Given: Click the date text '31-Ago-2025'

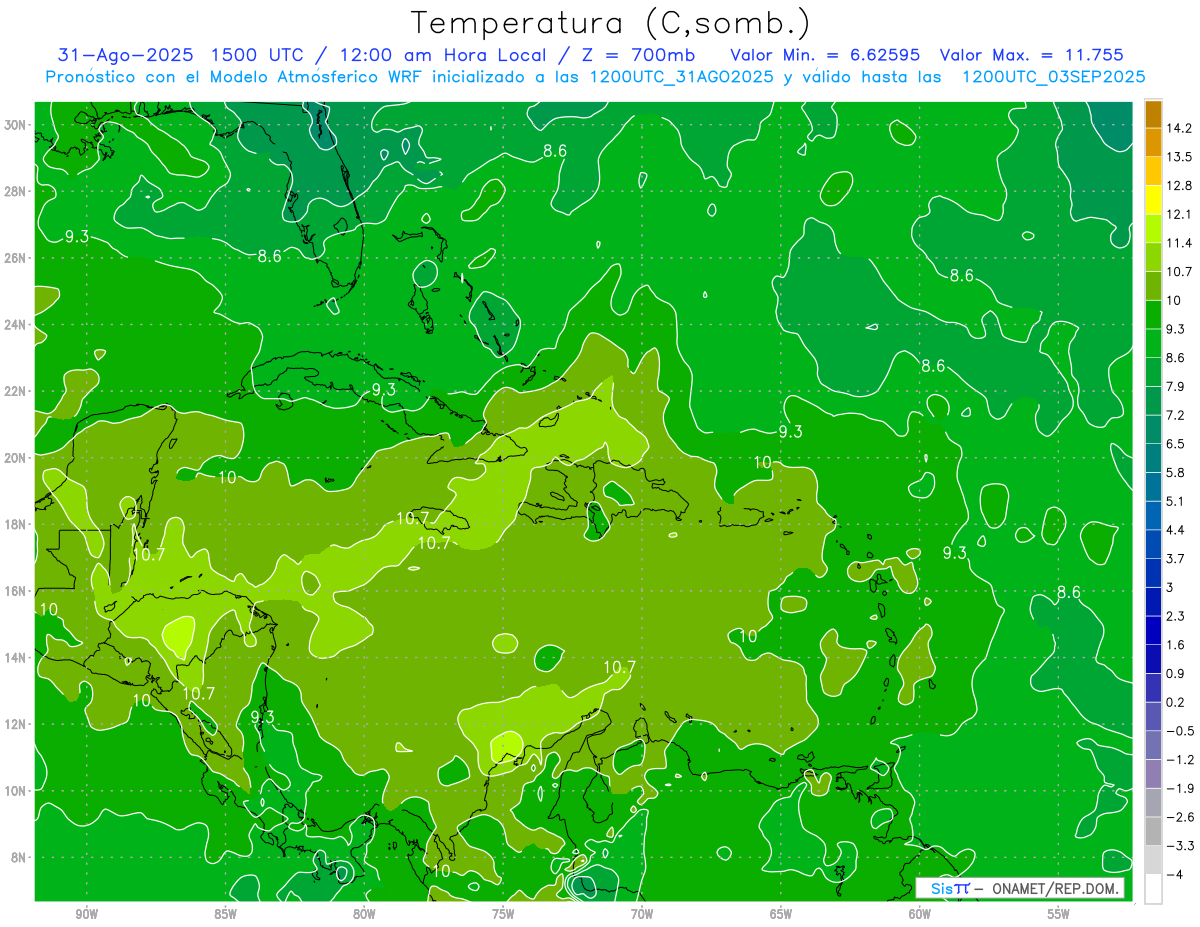Looking at the screenshot, I should point(124,55).
